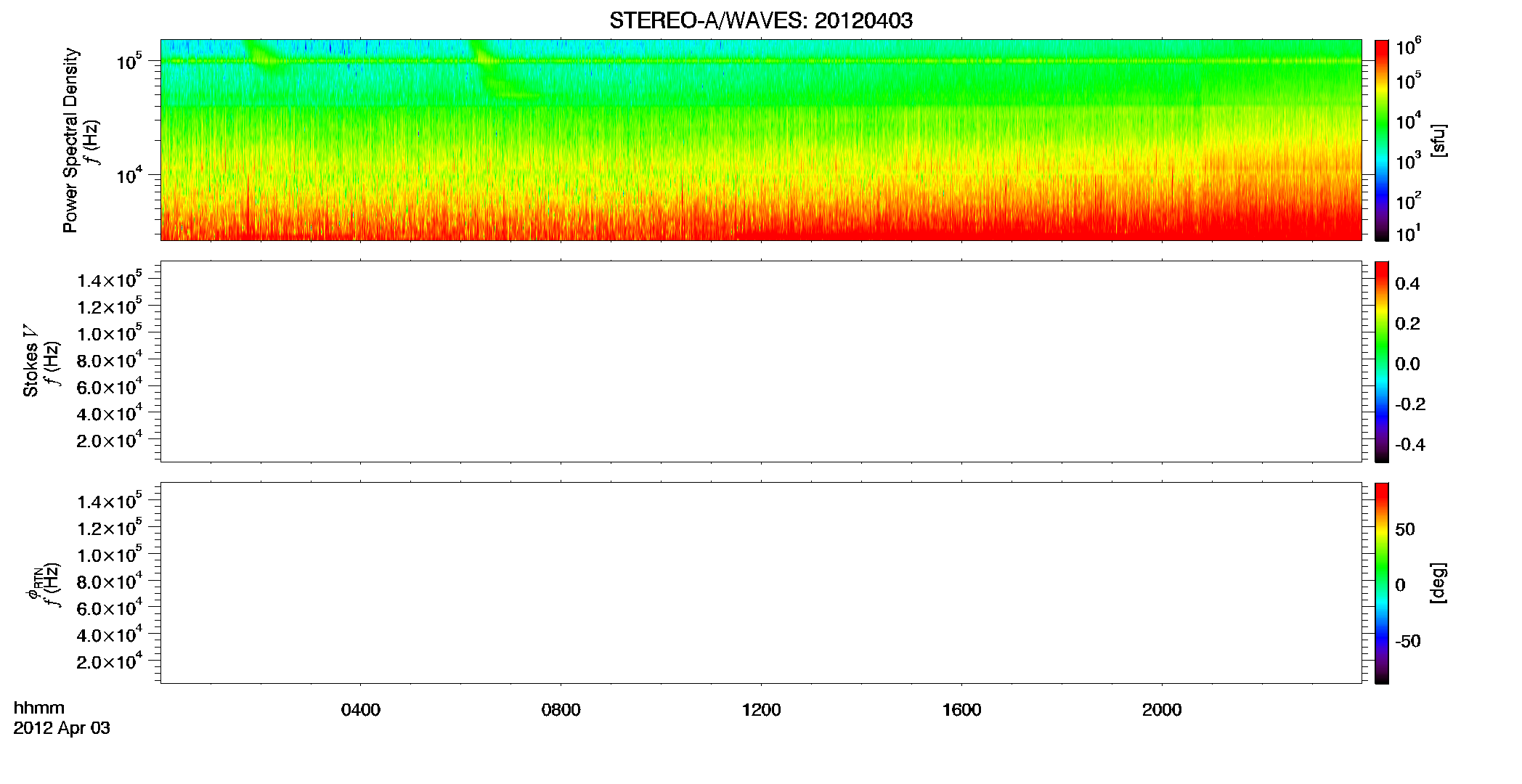Screen dimensions: 1522x784
Task: Click the 0400 time tick label
Action: point(361,710)
